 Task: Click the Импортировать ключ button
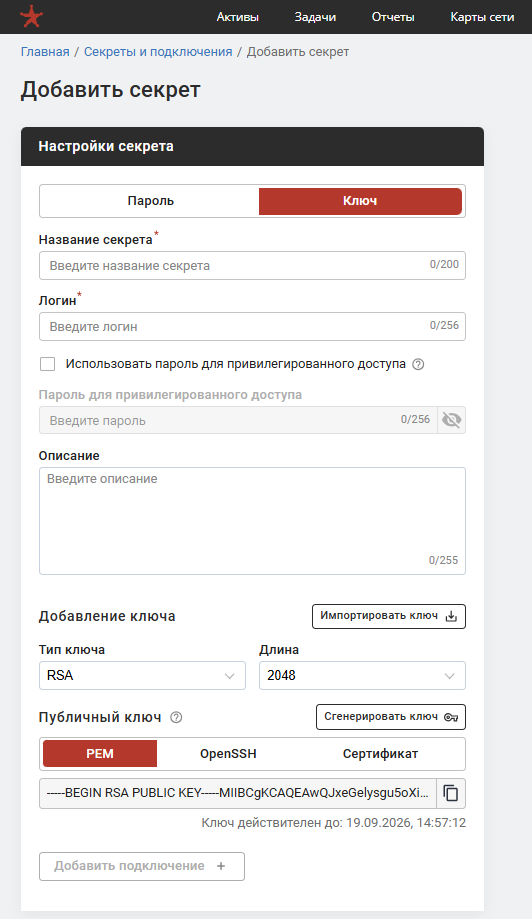click(389, 616)
